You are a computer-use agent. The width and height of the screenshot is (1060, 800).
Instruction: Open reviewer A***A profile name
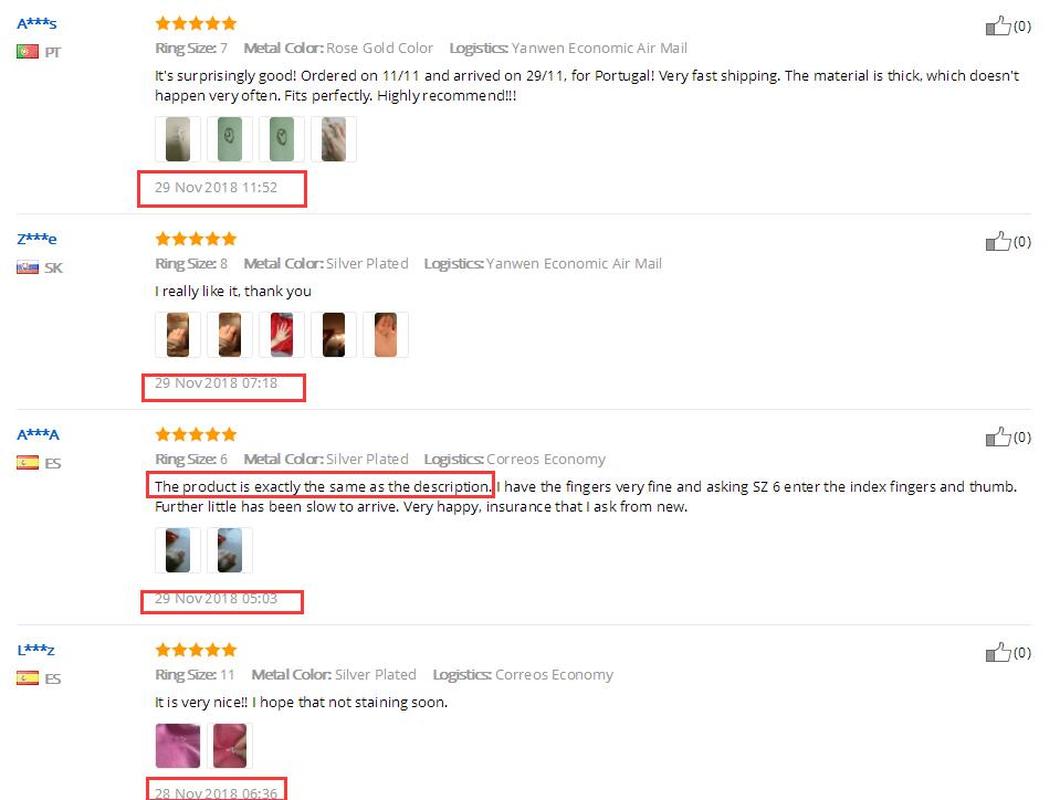click(x=38, y=435)
